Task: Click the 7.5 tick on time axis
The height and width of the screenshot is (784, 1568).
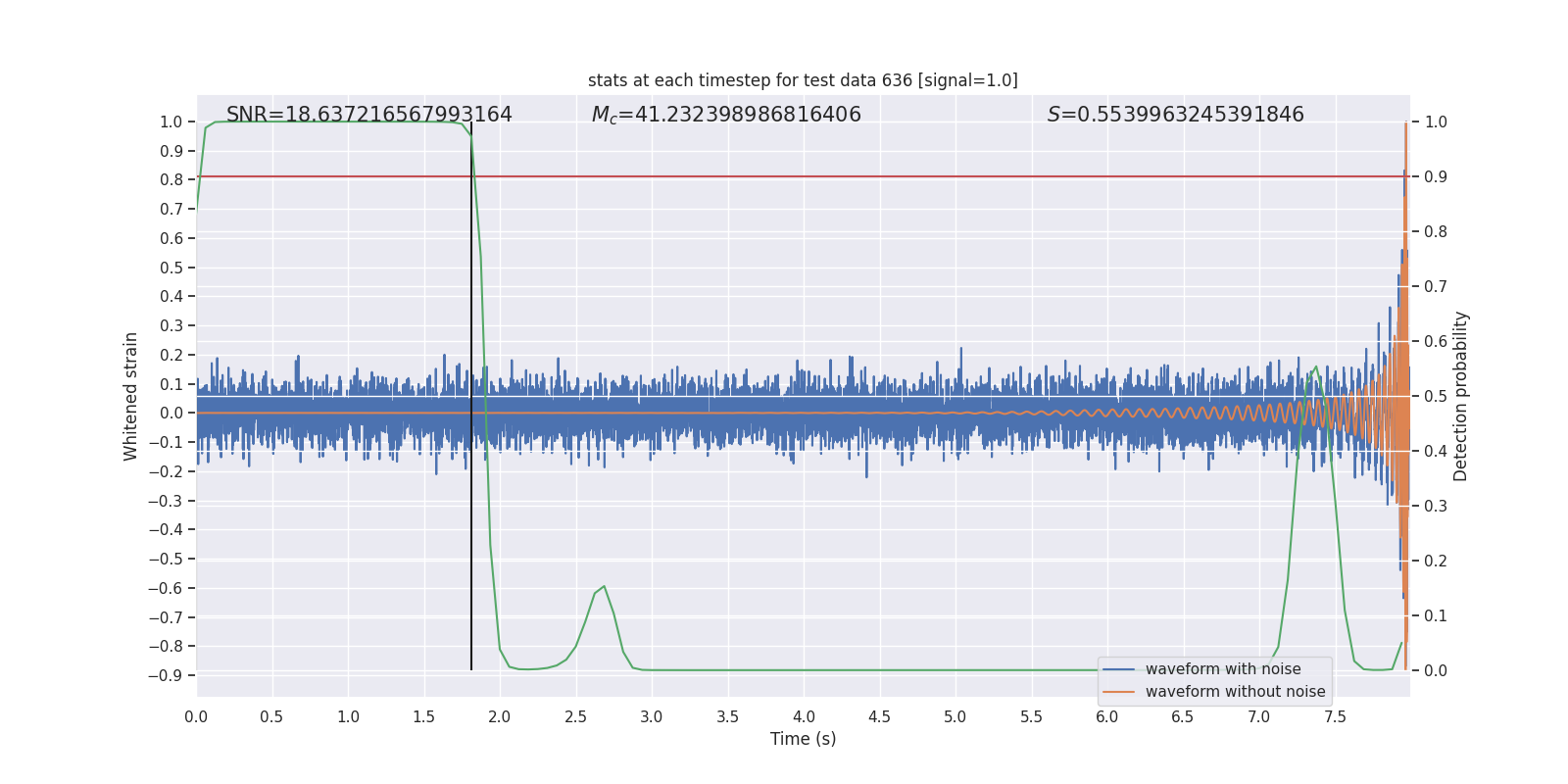Action: (x=1335, y=716)
